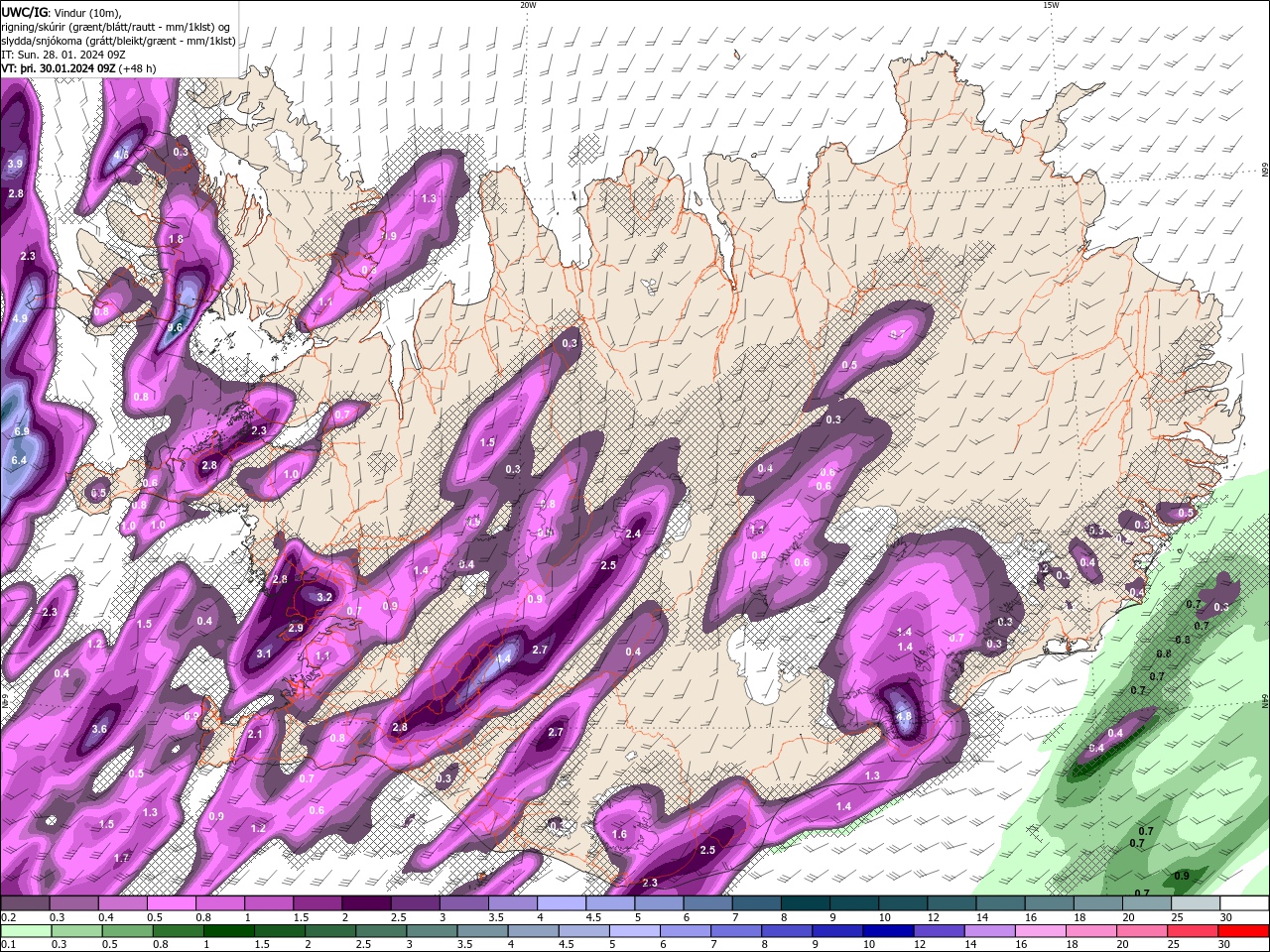Viewport: 1270px width, 952px height.
Task: Click the '4.9' precipitation value on the map
Action: [21, 318]
